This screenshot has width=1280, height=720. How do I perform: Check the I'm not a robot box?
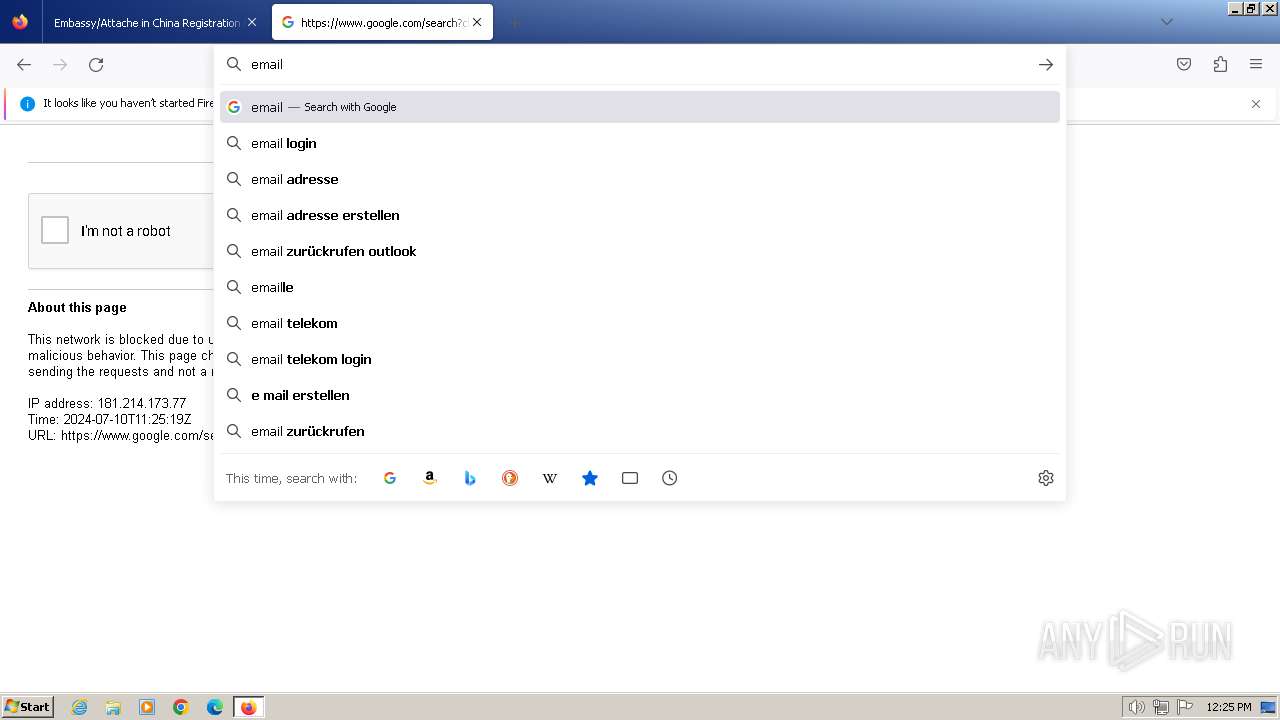(x=55, y=230)
